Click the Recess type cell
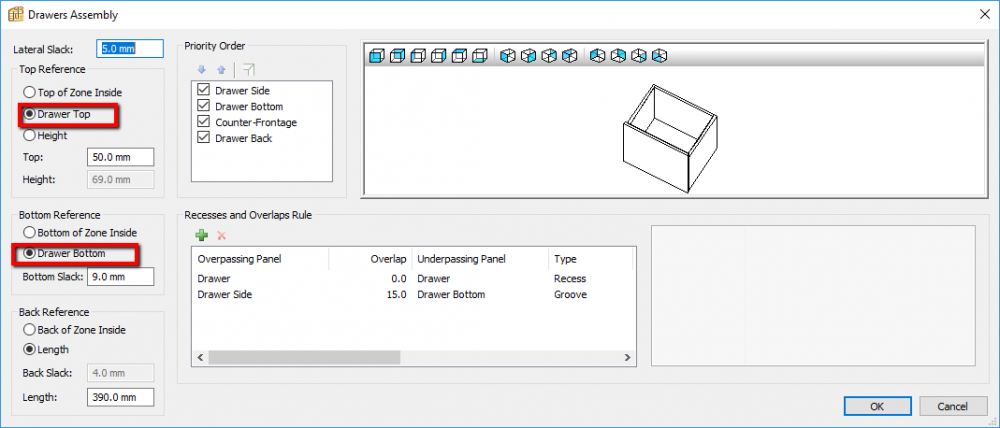The width and height of the screenshot is (1000, 428). (570, 279)
